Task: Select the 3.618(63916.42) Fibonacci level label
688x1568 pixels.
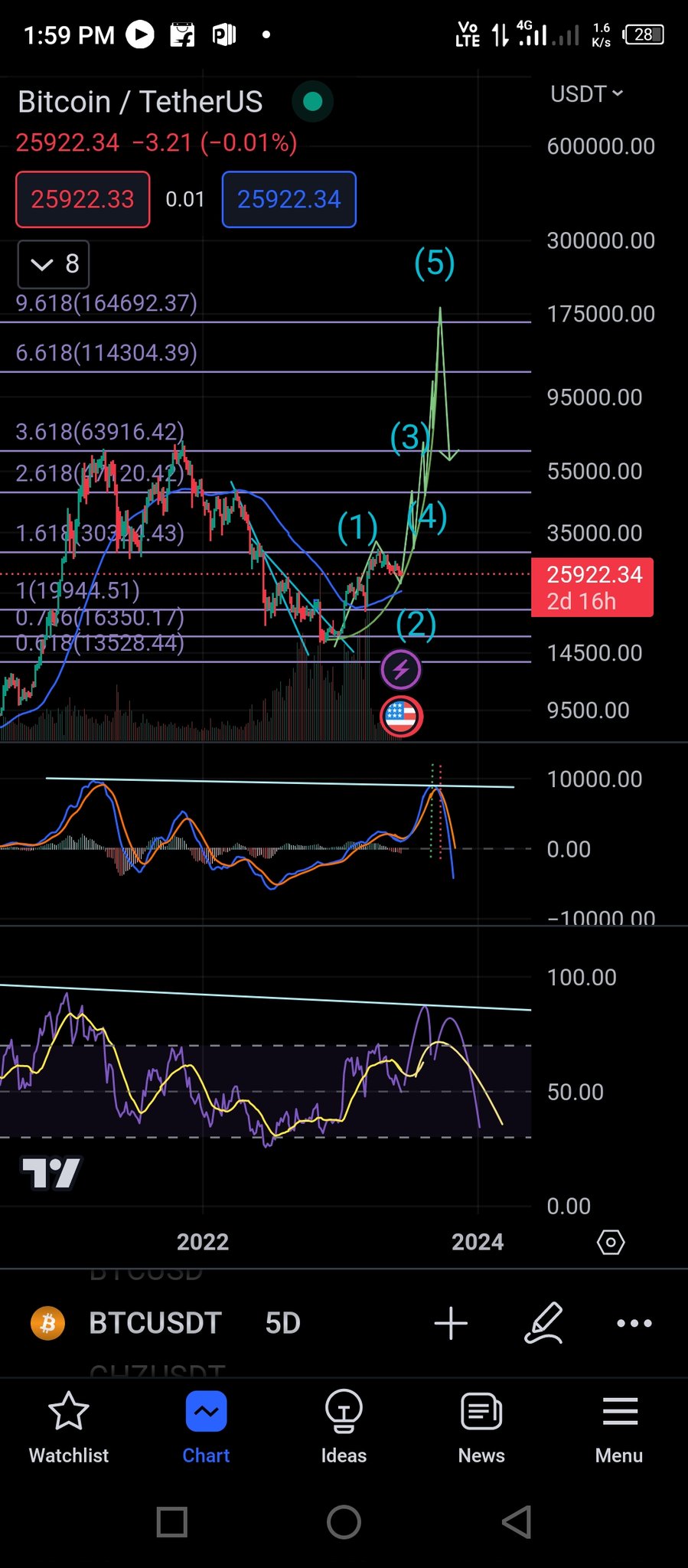Action: pyautogui.click(x=100, y=432)
